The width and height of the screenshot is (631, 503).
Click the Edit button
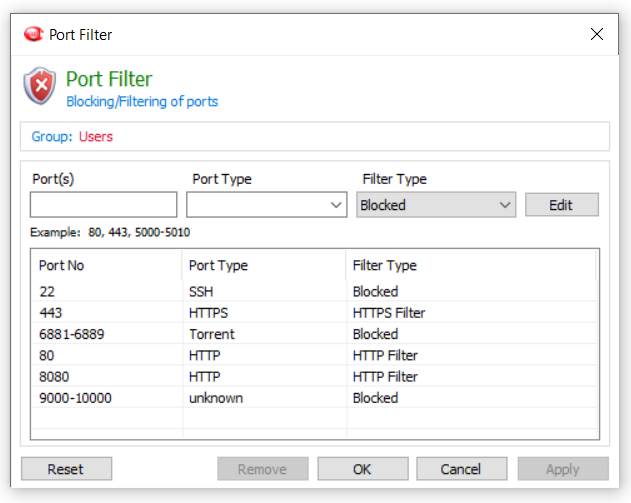point(562,205)
